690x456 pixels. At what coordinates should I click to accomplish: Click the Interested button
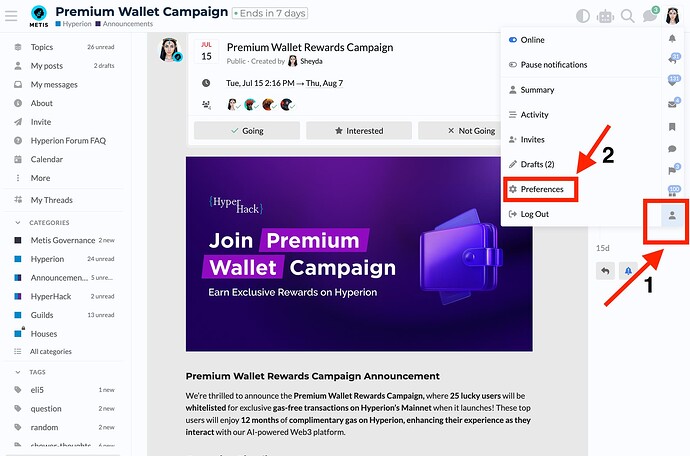[x=359, y=131]
